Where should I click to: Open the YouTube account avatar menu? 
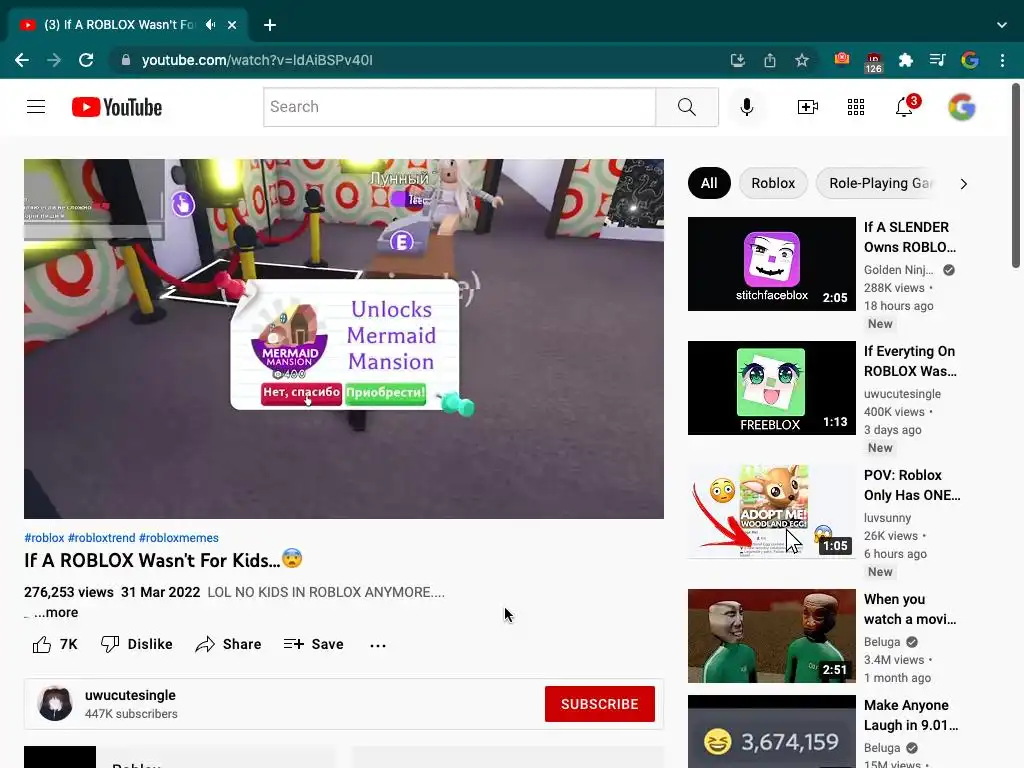pyautogui.click(x=962, y=107)
